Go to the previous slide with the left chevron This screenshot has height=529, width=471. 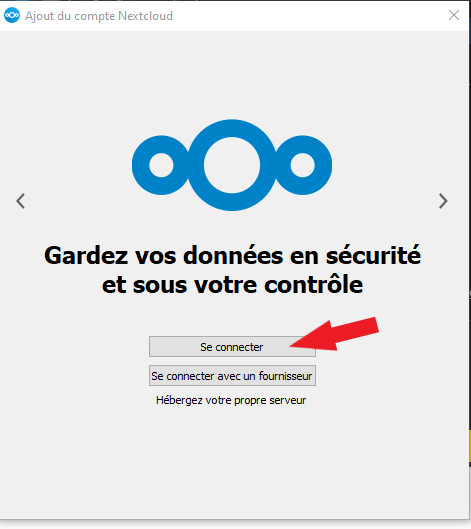(21, 201)
